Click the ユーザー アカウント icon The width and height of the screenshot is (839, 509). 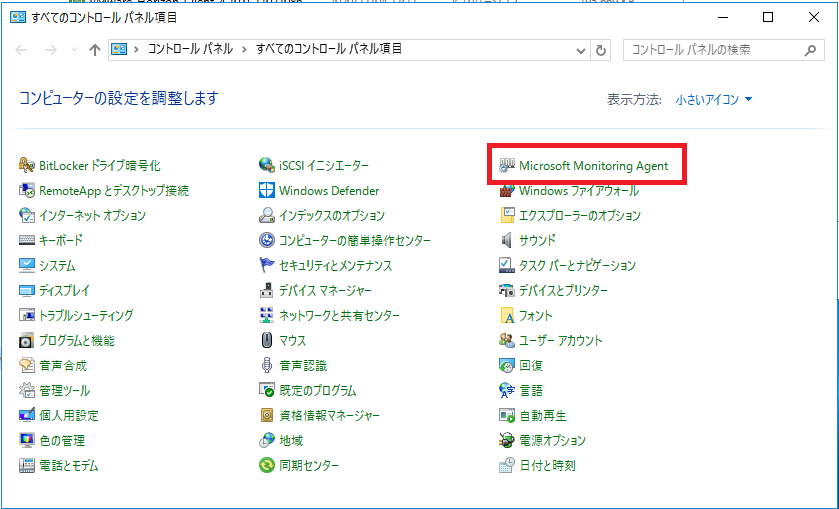click(506, 340)
